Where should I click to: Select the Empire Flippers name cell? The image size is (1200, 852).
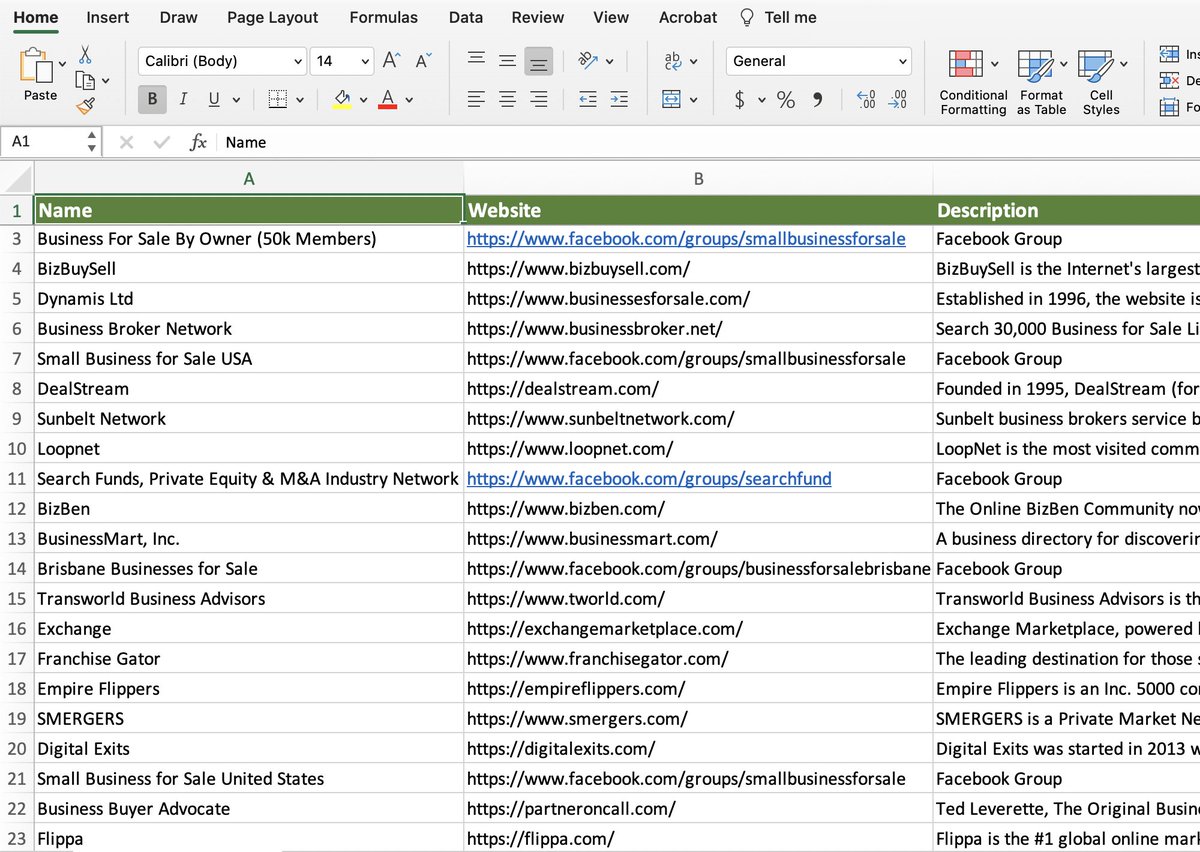click(249, 688)
